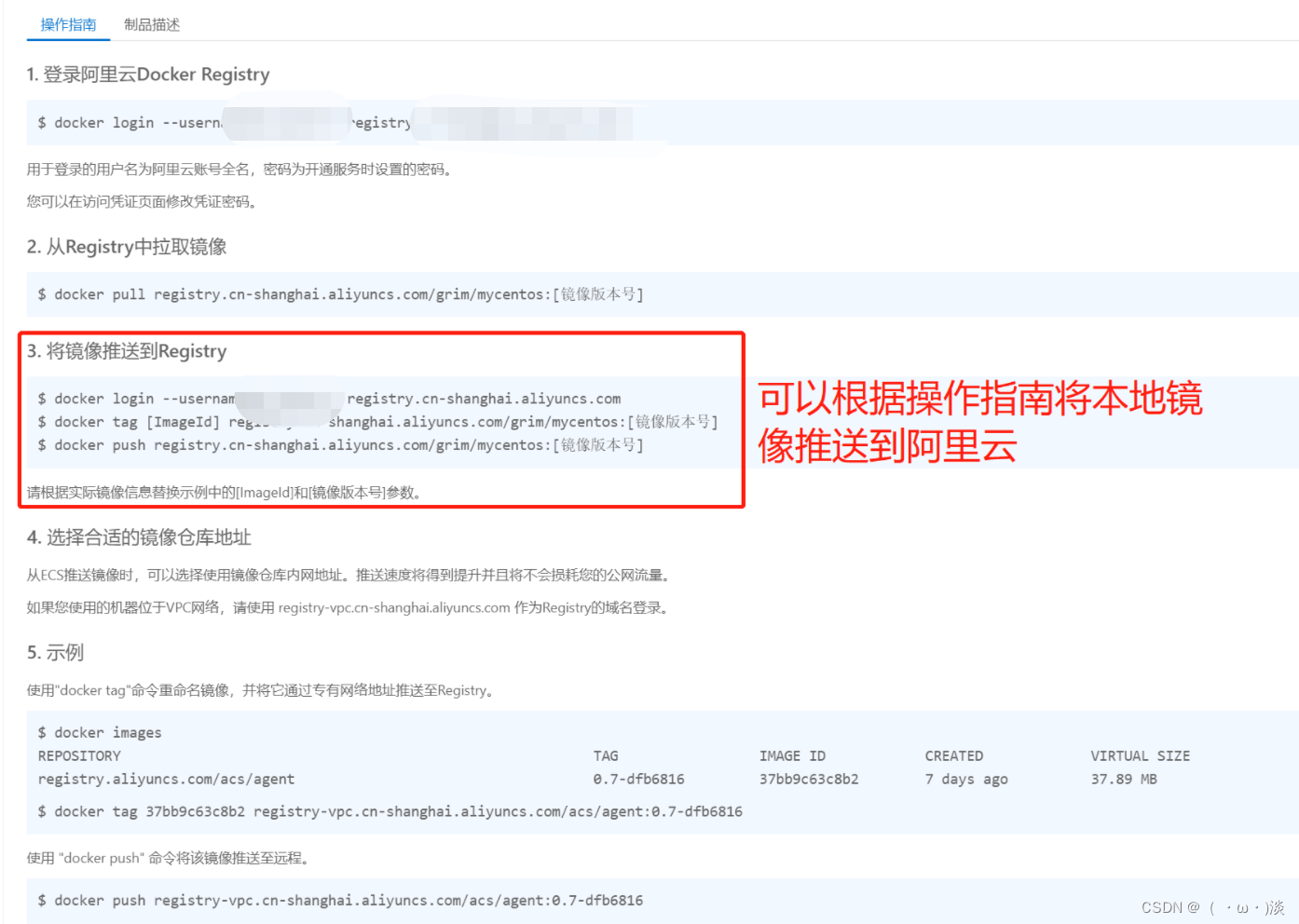Click the CREATED column header
1299x924 pixels.
[954, 756]
